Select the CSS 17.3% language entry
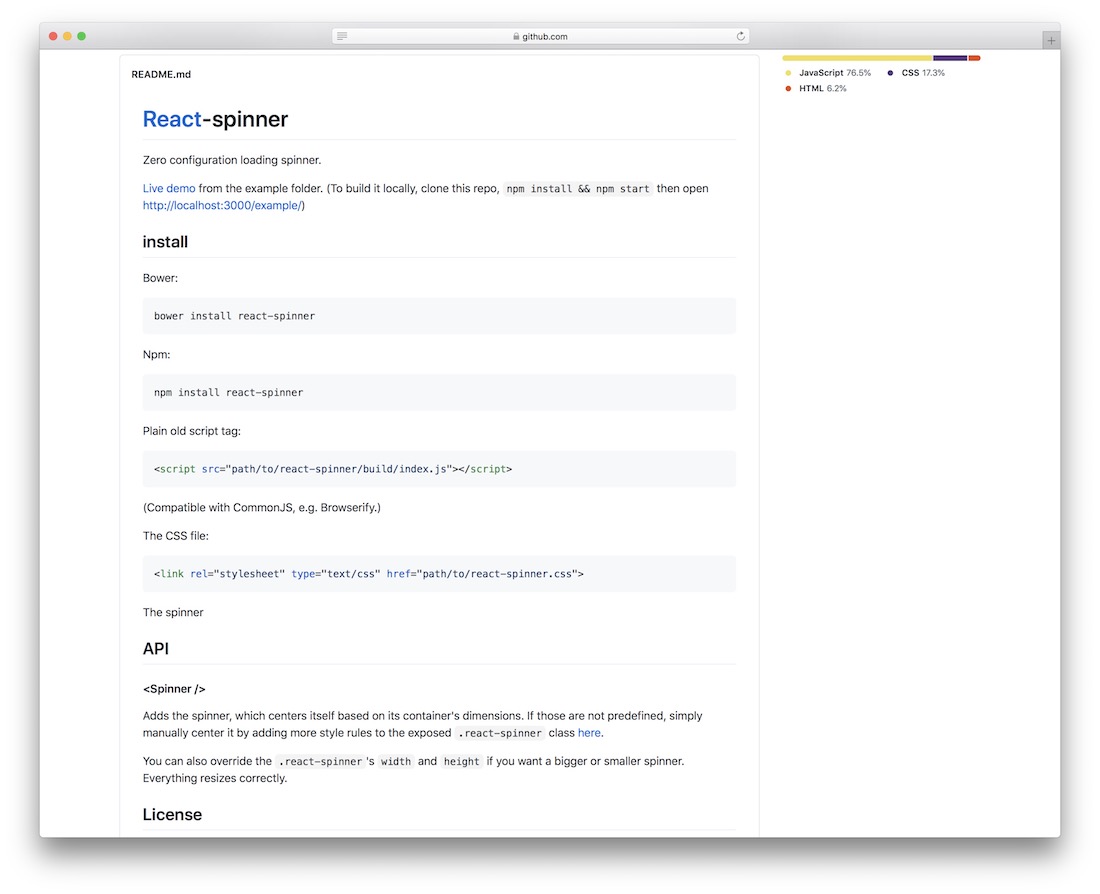 pos(916,73)
